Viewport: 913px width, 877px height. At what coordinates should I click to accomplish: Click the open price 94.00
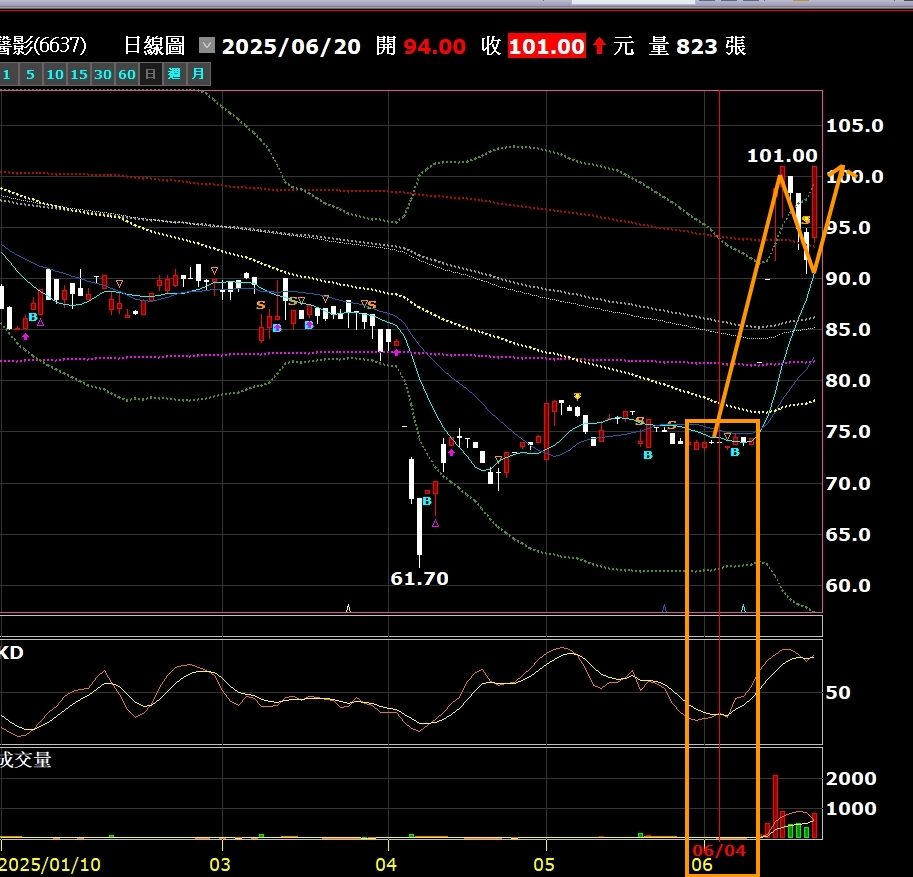[434, 47]
